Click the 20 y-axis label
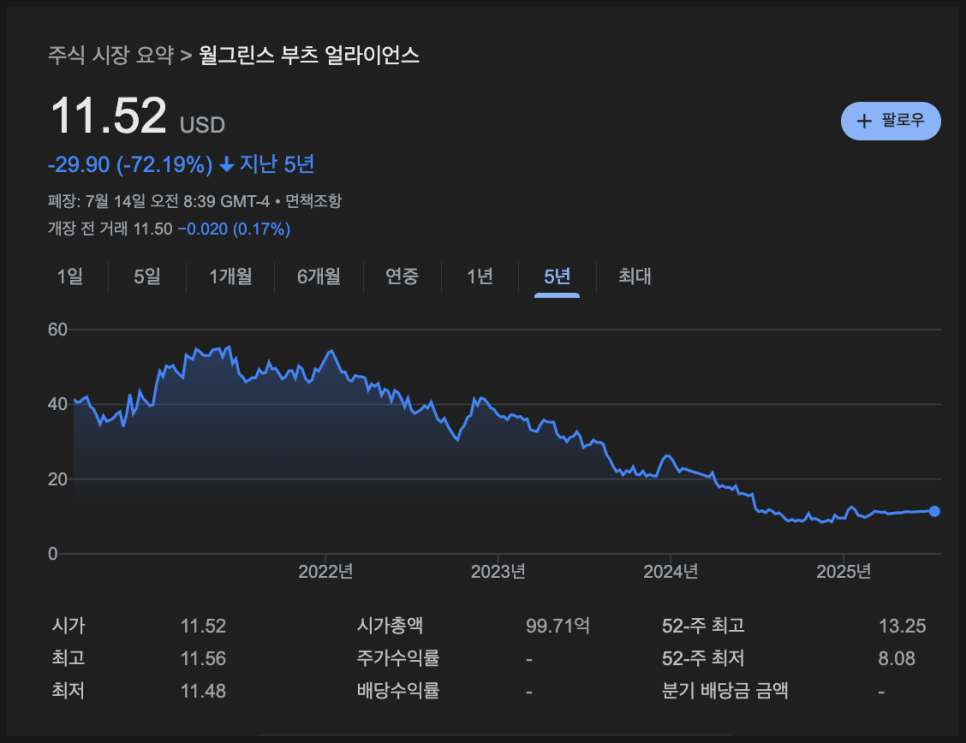966x743 pixels. pyautogui.click(x=57, y=479)
